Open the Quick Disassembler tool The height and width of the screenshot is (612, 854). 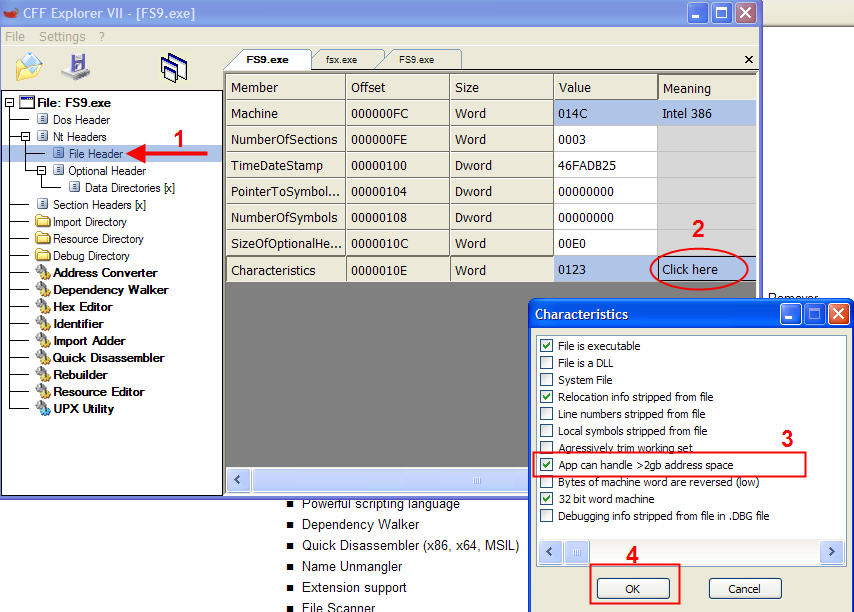pos(108,358)
